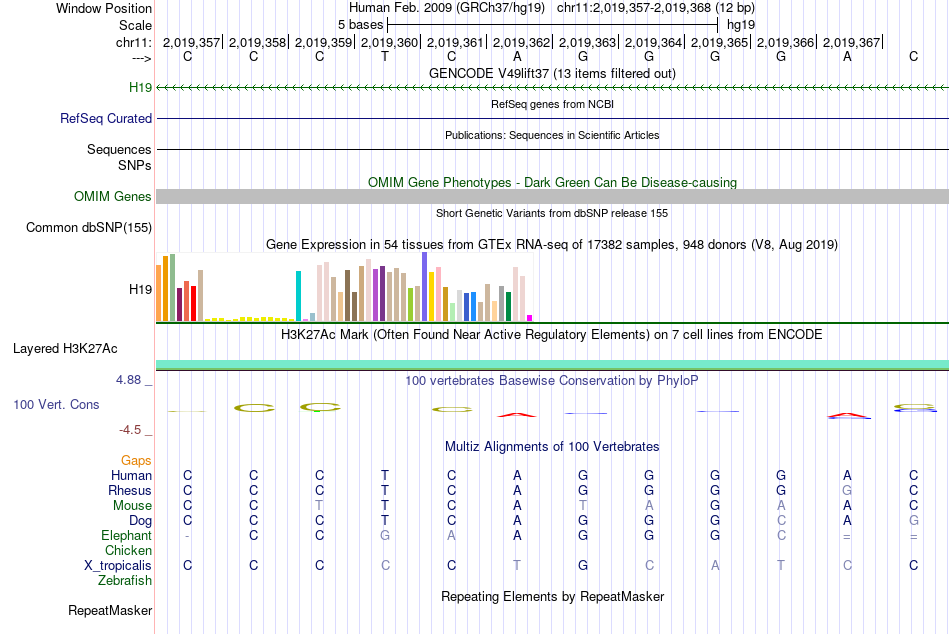Screen dimensions: 950x634
Task: Click the tallest blue-violet GTEx expression bar
Action: click(425, 287)
